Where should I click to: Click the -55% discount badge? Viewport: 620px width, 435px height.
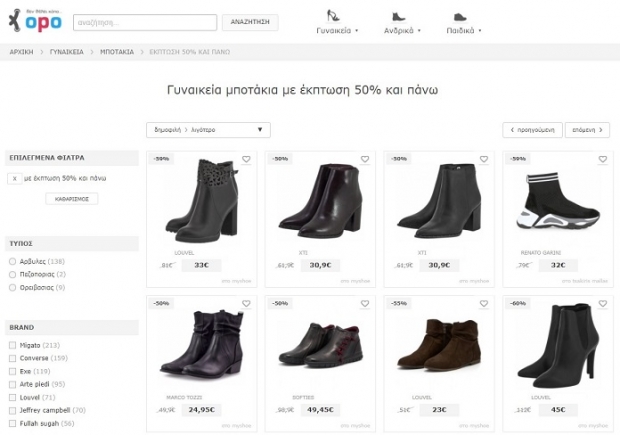point(399,303)
